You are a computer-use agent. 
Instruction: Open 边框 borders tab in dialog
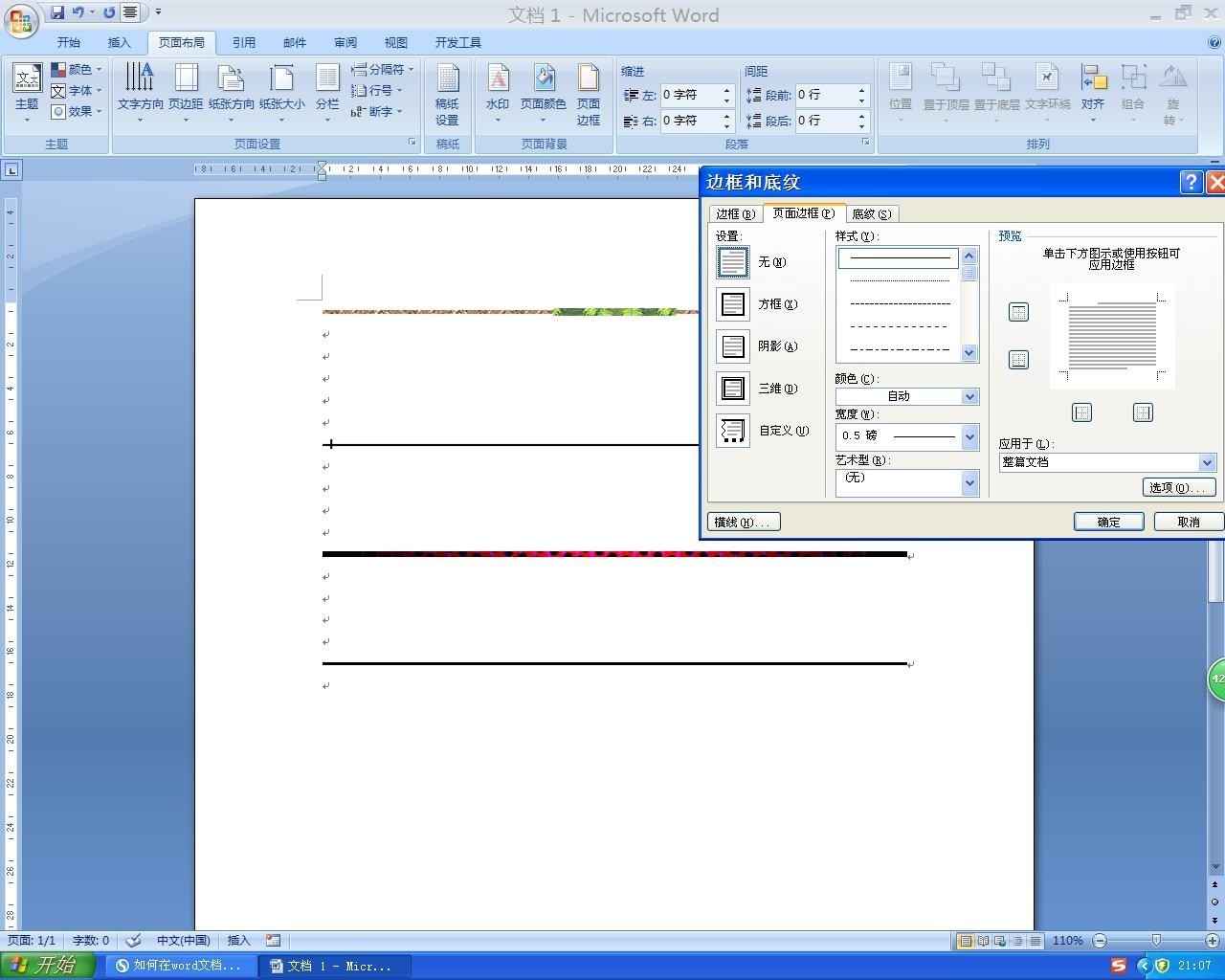tap(735, 213)
